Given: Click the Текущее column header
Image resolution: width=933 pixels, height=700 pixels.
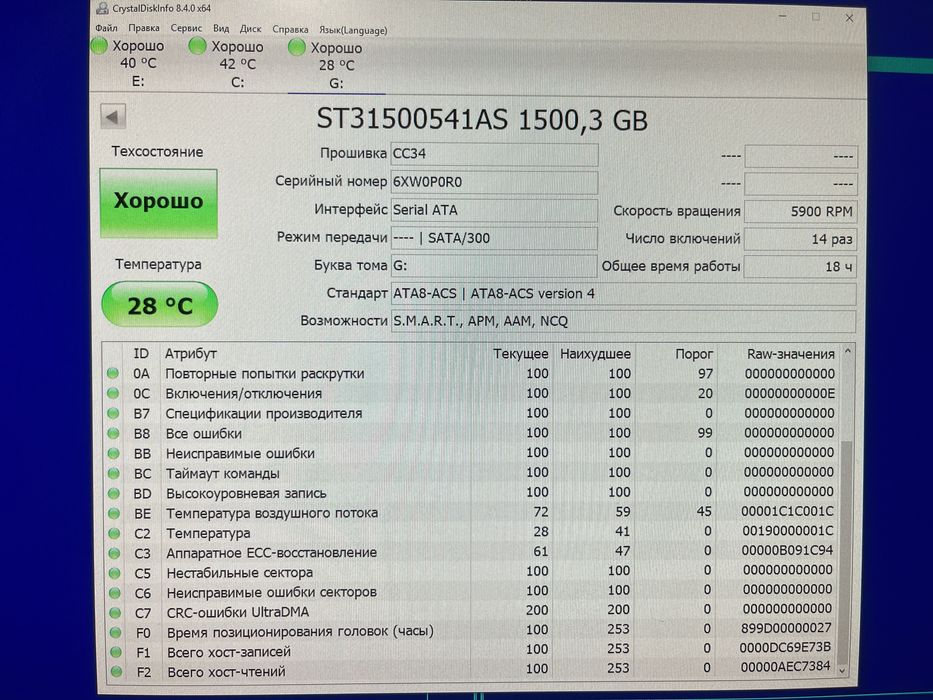Looking at the screenshot, I should [521, 354].
